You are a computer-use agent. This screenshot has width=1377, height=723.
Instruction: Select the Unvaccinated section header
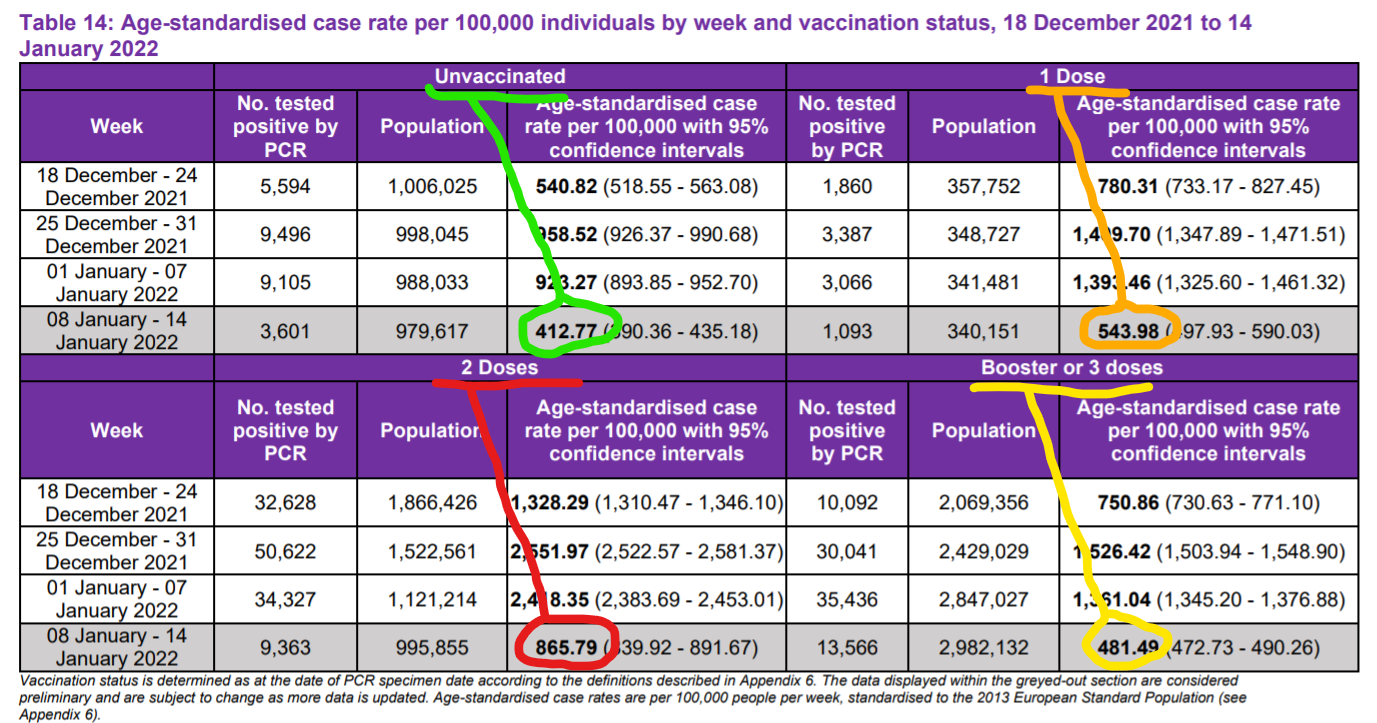[499, 76]
